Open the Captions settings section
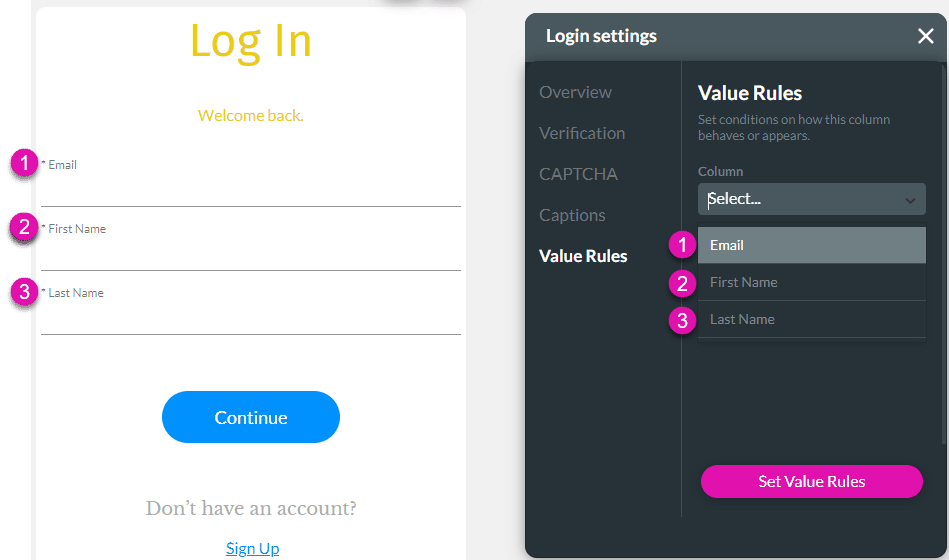Viewport: 949px width, 560px height. tap(572, 215)
